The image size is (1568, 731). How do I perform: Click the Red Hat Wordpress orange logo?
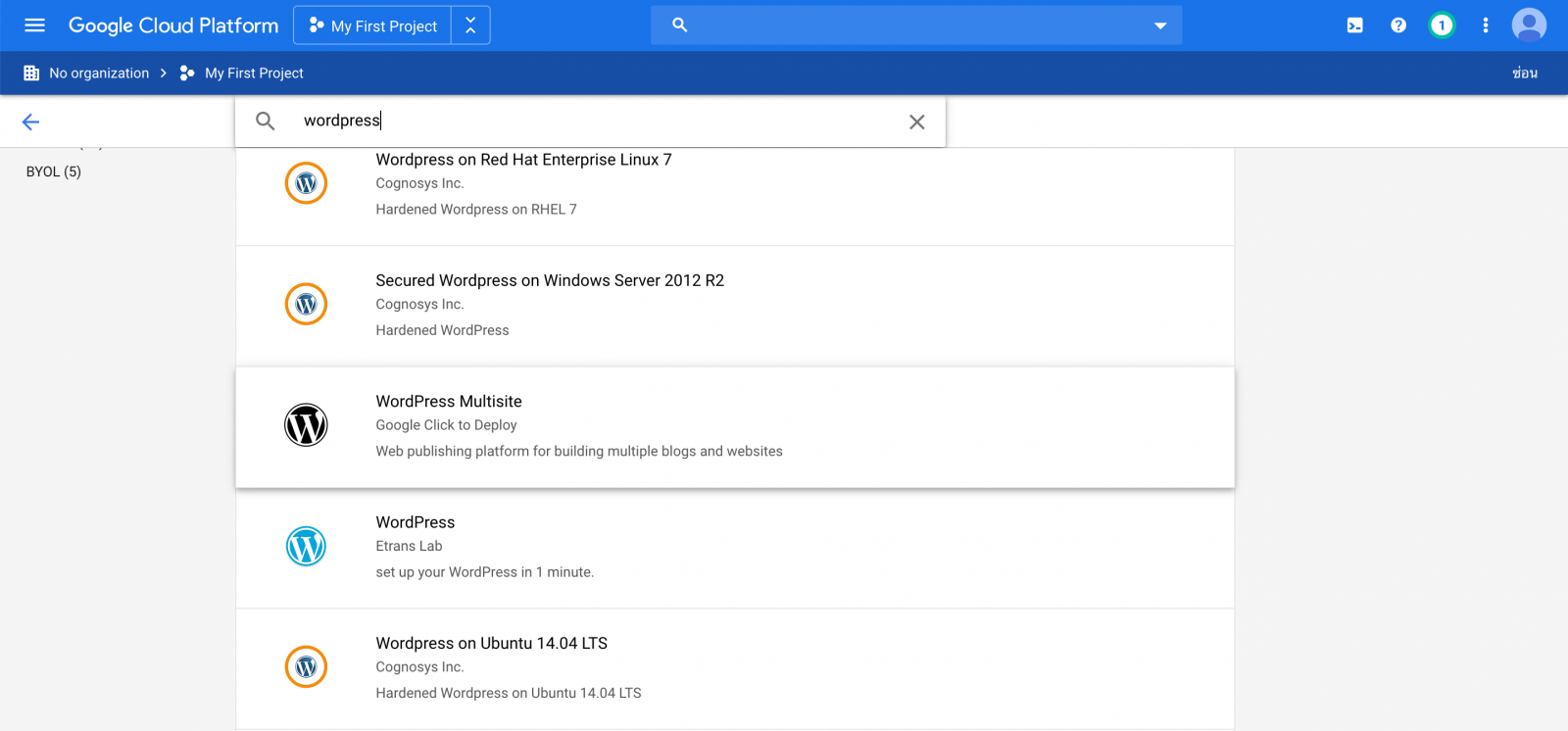pyautogui.click(x=306, y=183)
